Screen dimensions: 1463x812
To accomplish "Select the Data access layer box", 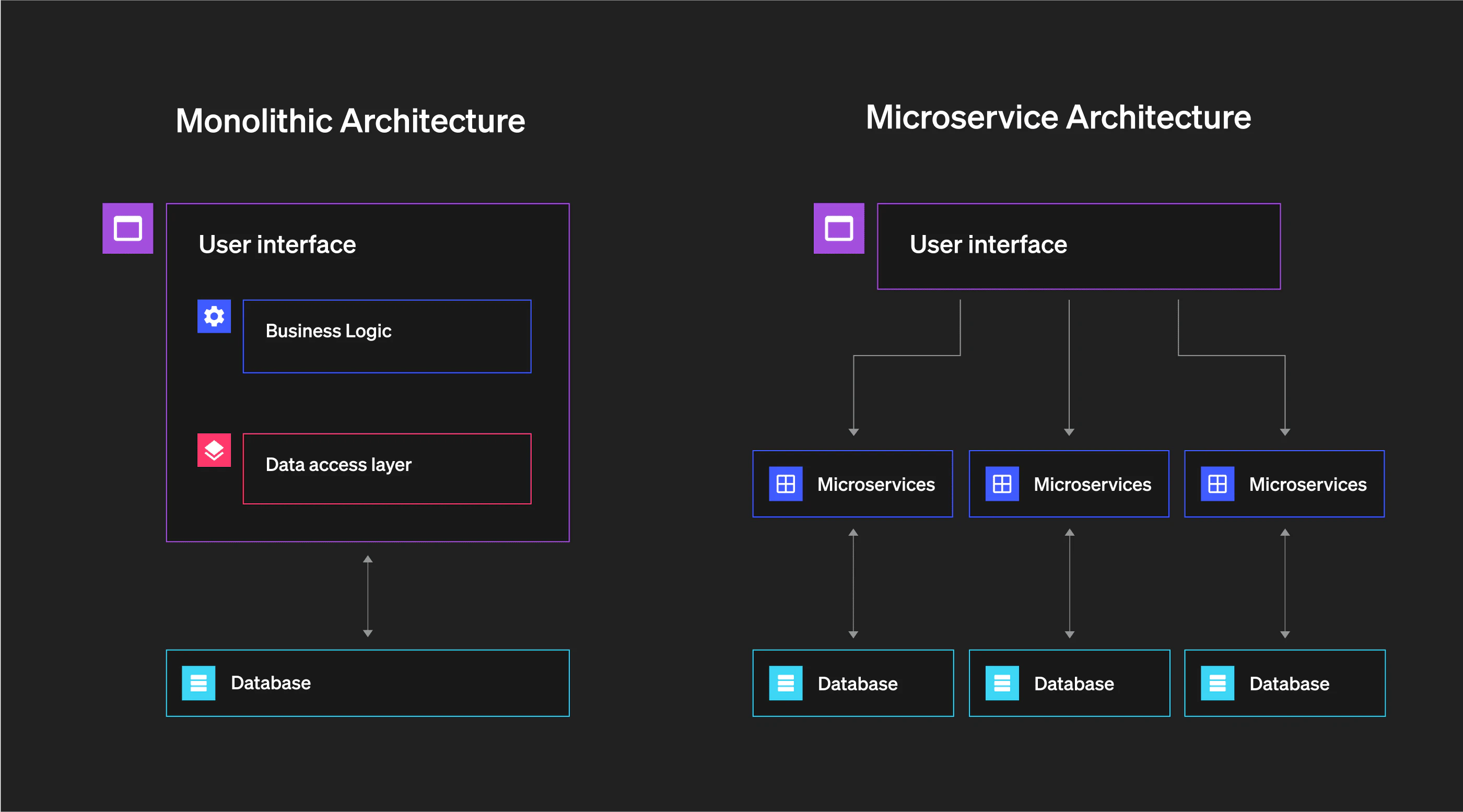I will (387, 469).
